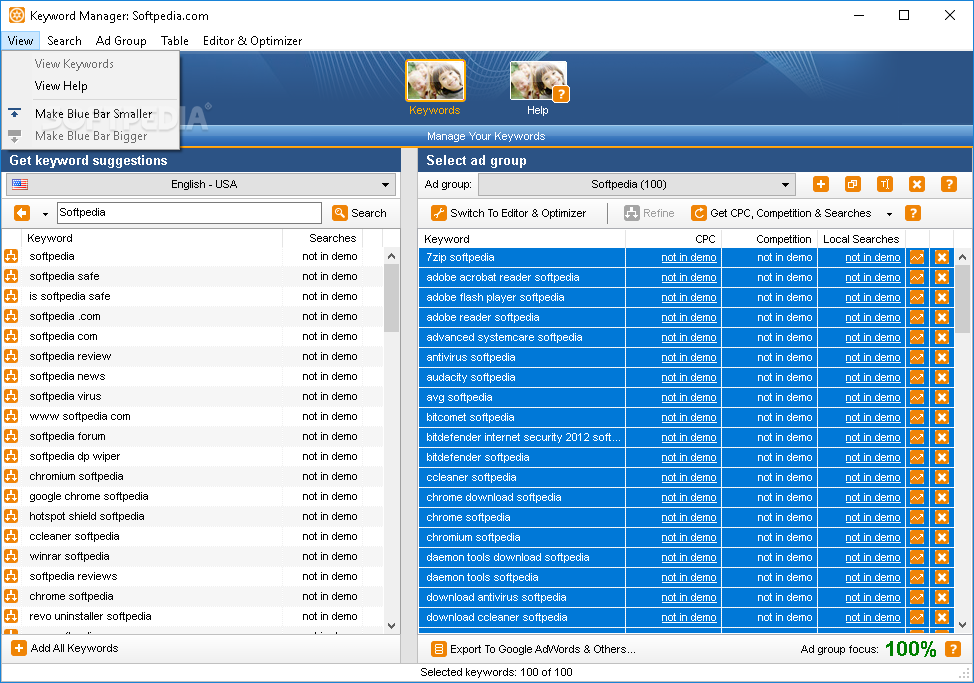This screenshot has height=683, width=974.
Task: Click Get CPC, Competition & Searches
Action: tap(781, 213)
